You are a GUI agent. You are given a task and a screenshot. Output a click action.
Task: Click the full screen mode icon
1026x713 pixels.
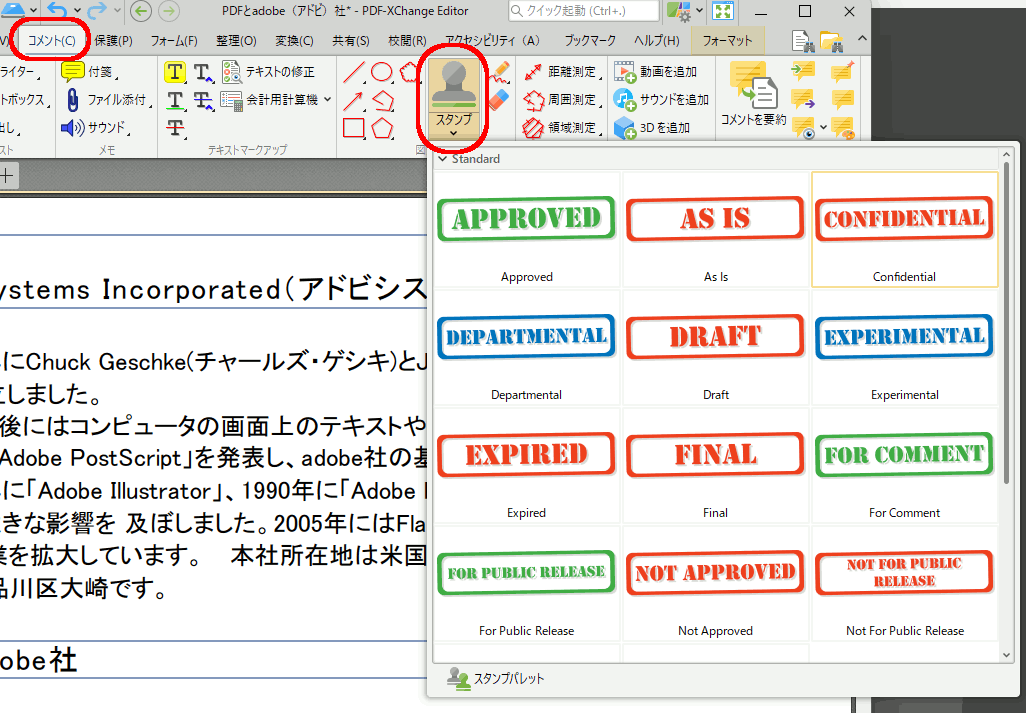(x=723, y=11)
